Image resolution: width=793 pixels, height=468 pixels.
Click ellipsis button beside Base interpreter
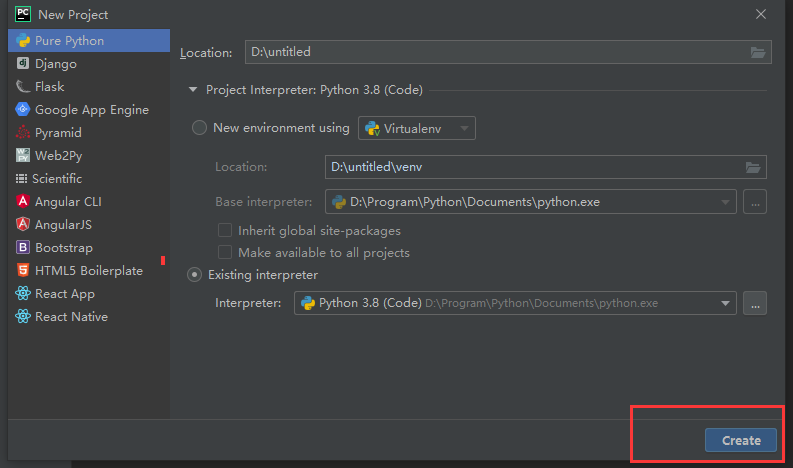point(755,202)
